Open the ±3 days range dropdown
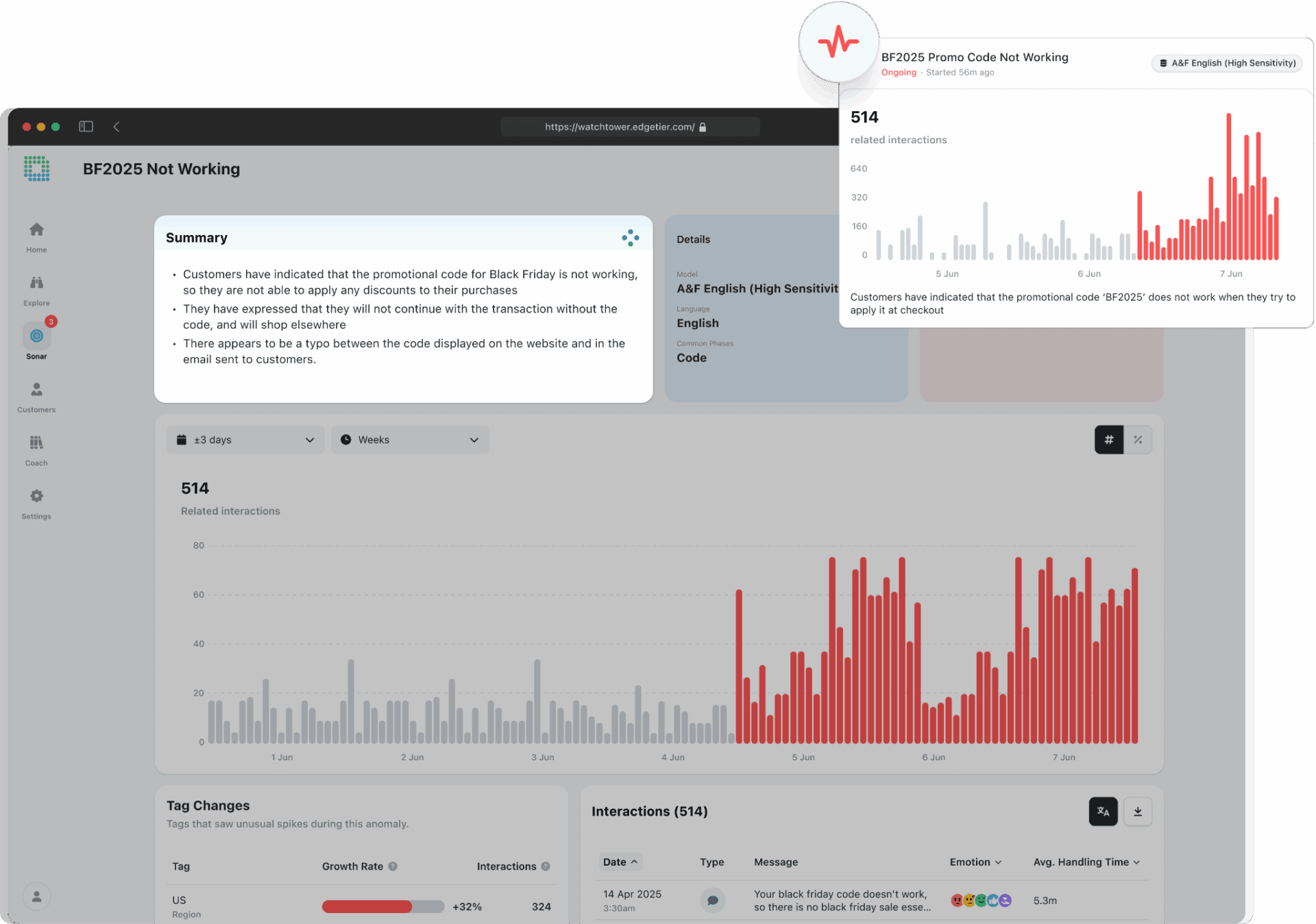The width and height of the screenshot is (1316, 924). click(x=245, y=440)
